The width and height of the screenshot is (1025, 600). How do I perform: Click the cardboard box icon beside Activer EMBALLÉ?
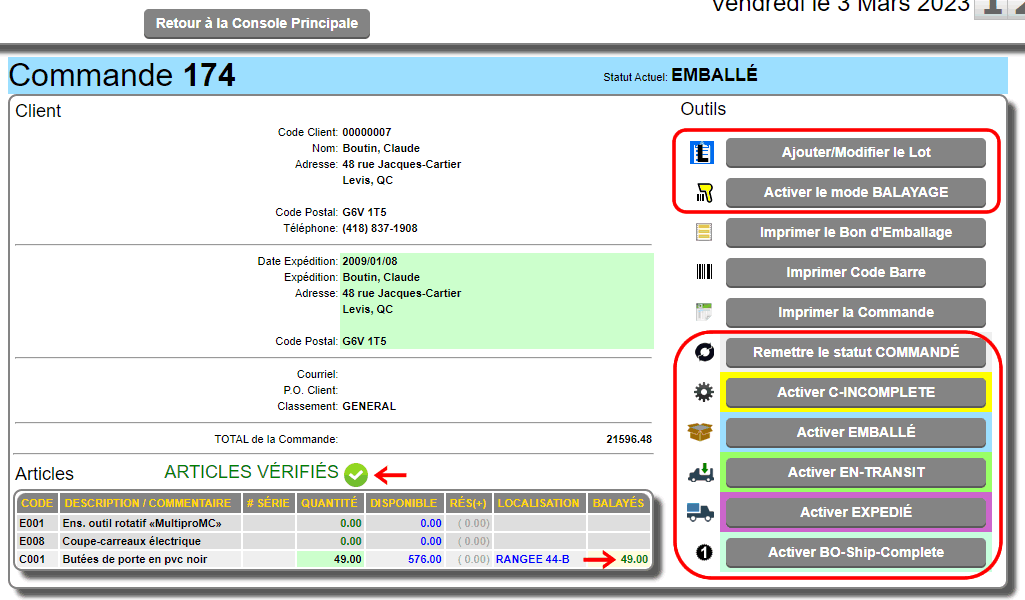click(x=700, y=432)
